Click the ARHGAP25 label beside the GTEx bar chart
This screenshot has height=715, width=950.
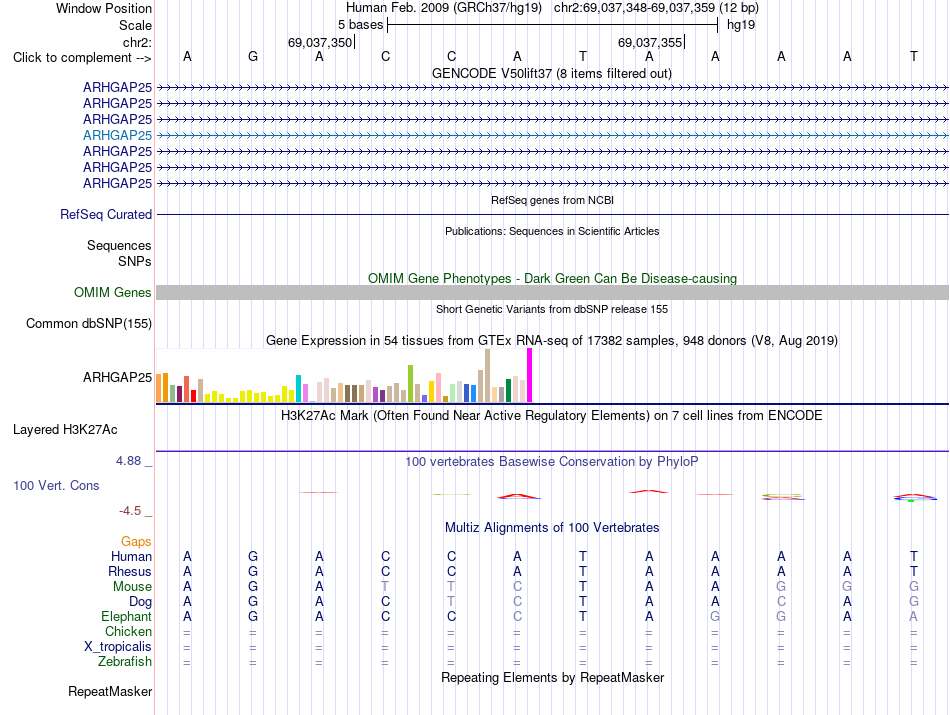pyautogui.click(x=118, y=377)
